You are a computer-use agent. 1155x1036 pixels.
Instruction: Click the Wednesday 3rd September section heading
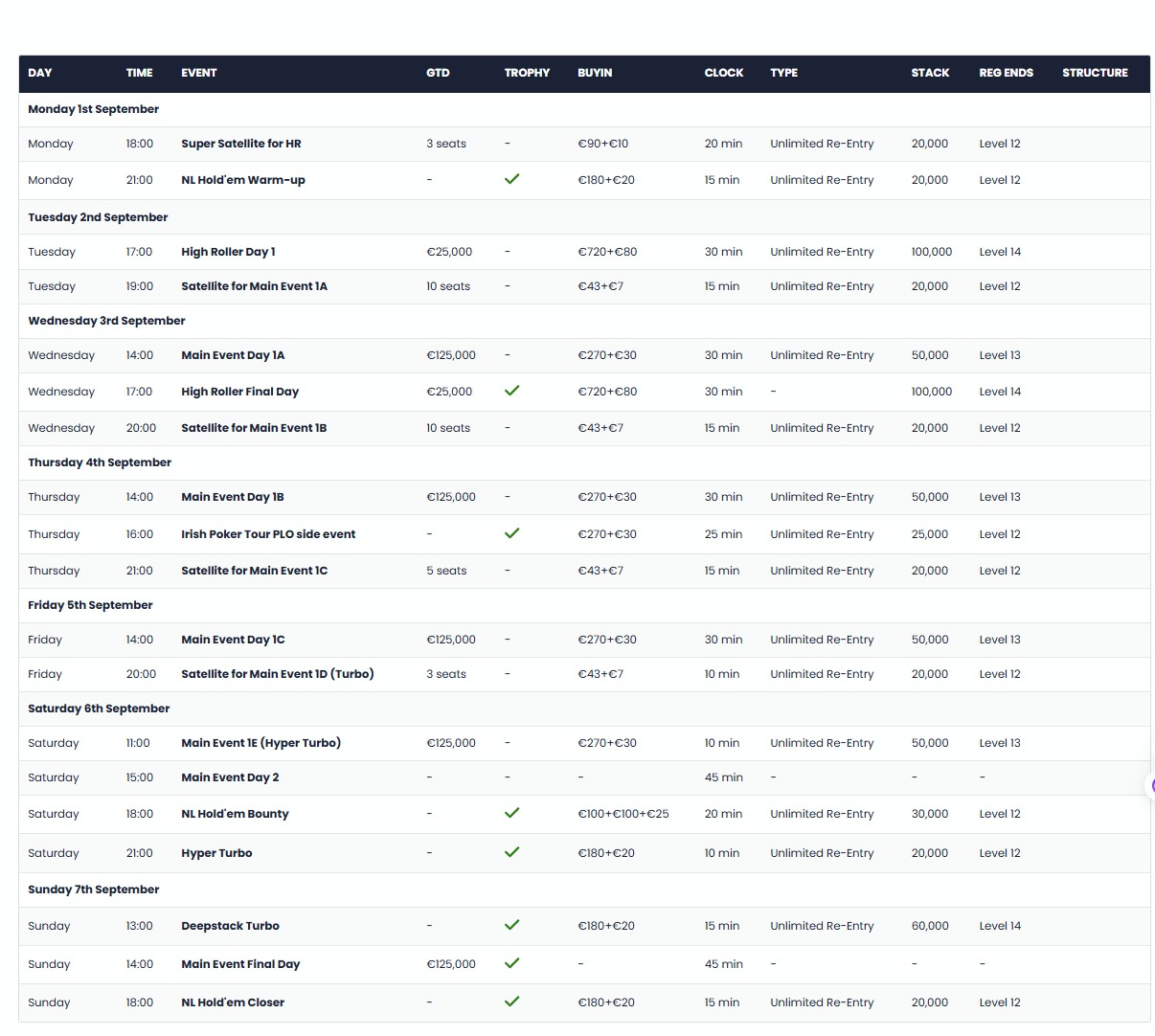click(x=106, y=321)
